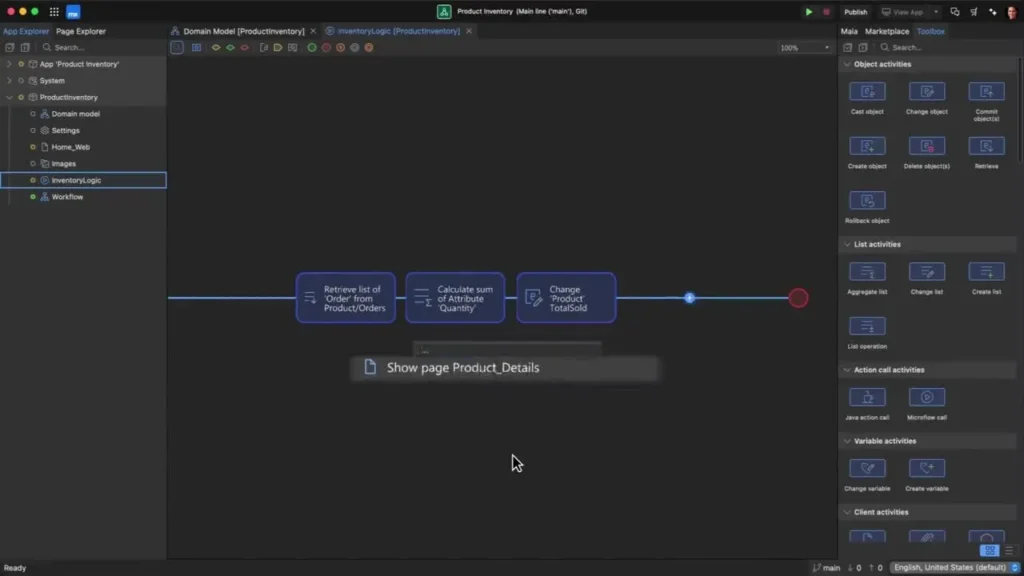
Task: Open the Marketplace cart icon in the top bar
Action: pos(973,11)
